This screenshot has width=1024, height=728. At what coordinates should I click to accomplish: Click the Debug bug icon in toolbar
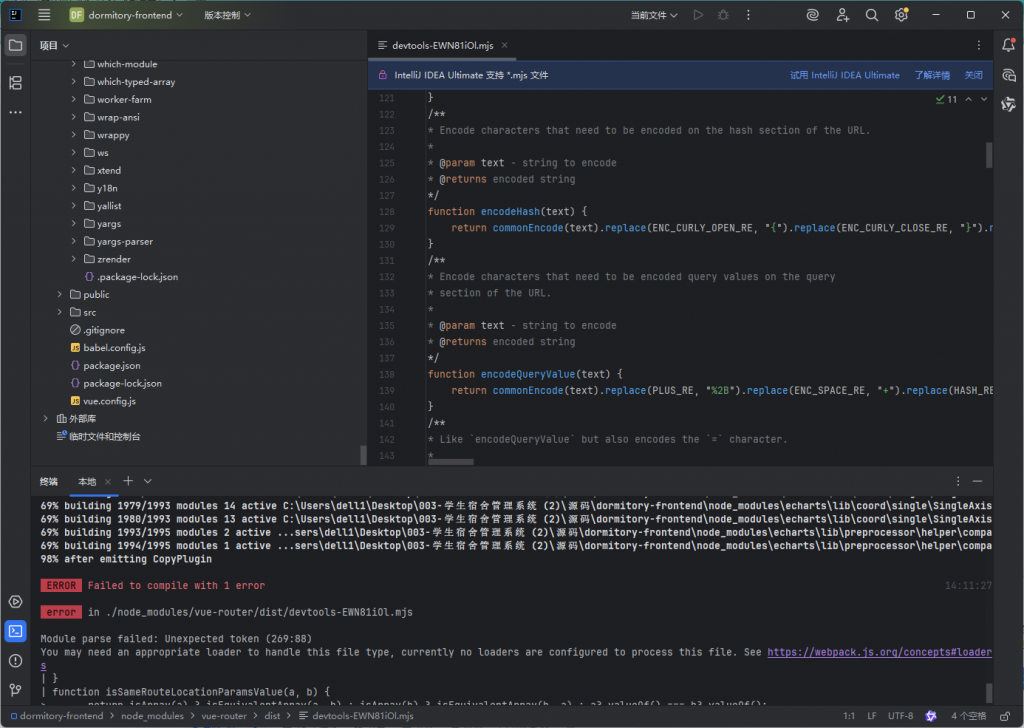tap(723, 15)
